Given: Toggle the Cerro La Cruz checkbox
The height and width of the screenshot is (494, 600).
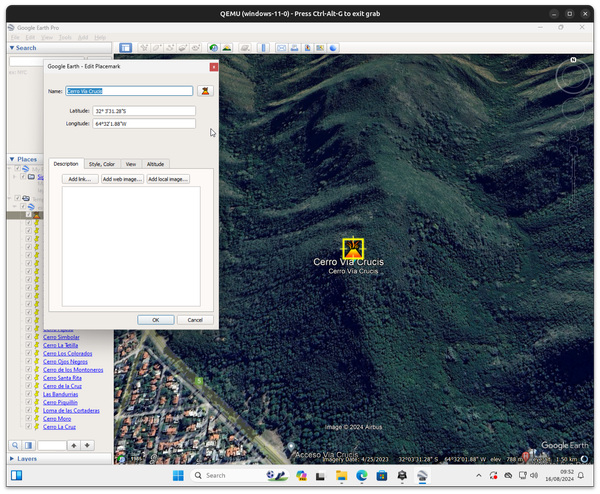Looking at the screenshot, I should pyautogui.click(x=28, y=426).
